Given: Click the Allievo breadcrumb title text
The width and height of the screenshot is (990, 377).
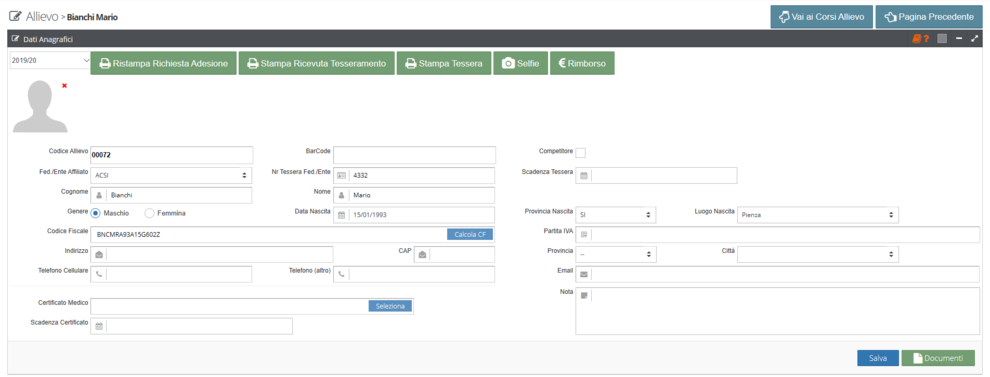Looking at the screenshot, I should [42, 16].
